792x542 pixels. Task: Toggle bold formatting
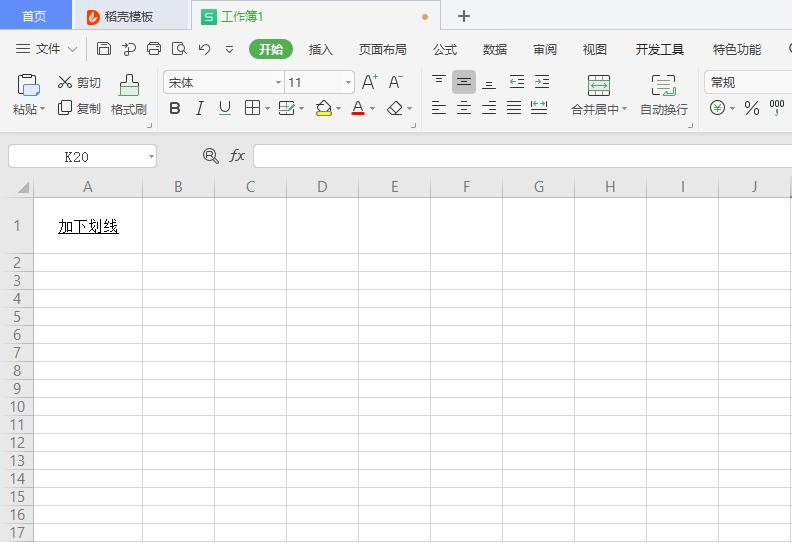[x=175, y=108]
